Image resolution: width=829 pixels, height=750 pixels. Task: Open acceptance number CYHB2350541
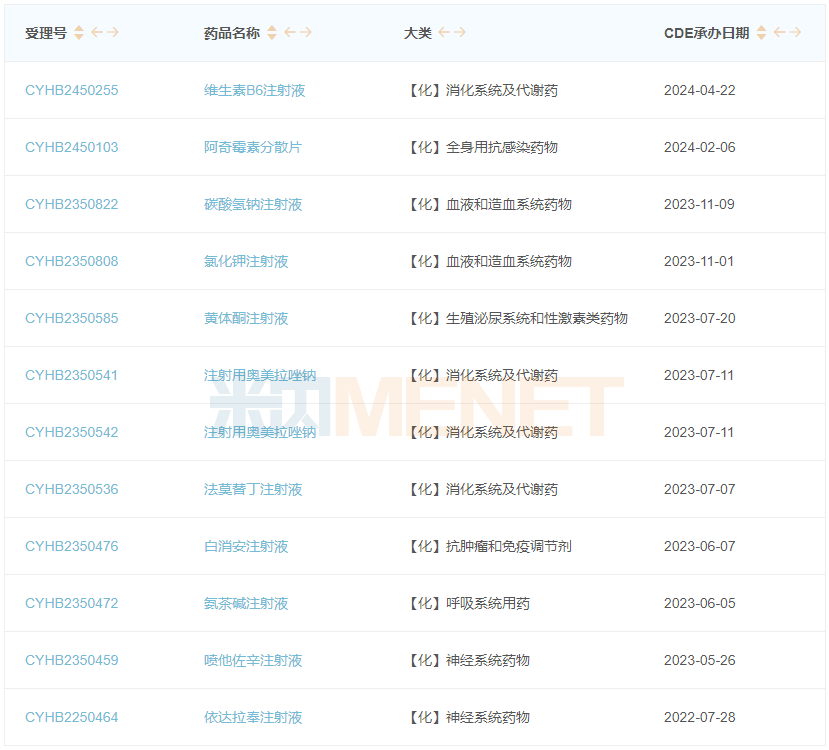click(71, 376)
